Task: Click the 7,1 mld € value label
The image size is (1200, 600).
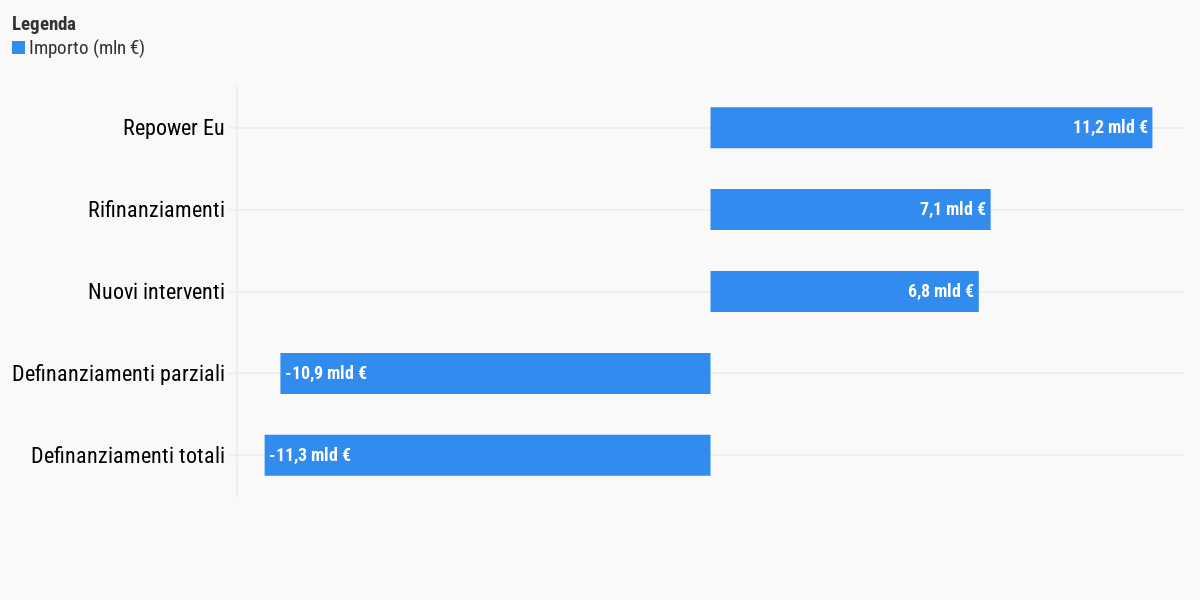Action: tap(953, 210)
